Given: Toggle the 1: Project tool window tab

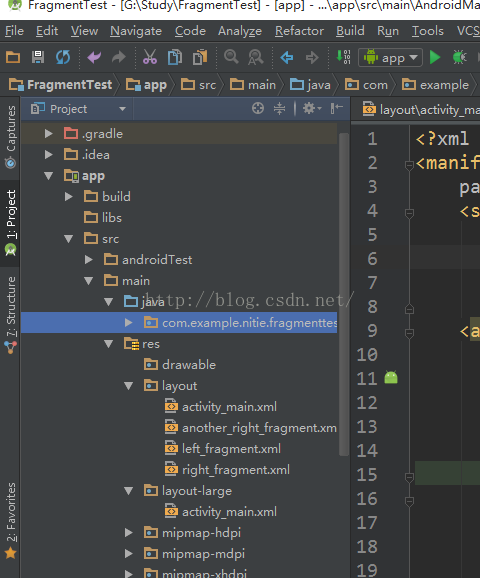Looking at the screenshot, I should pyautogui.click(x=10, y=223).
